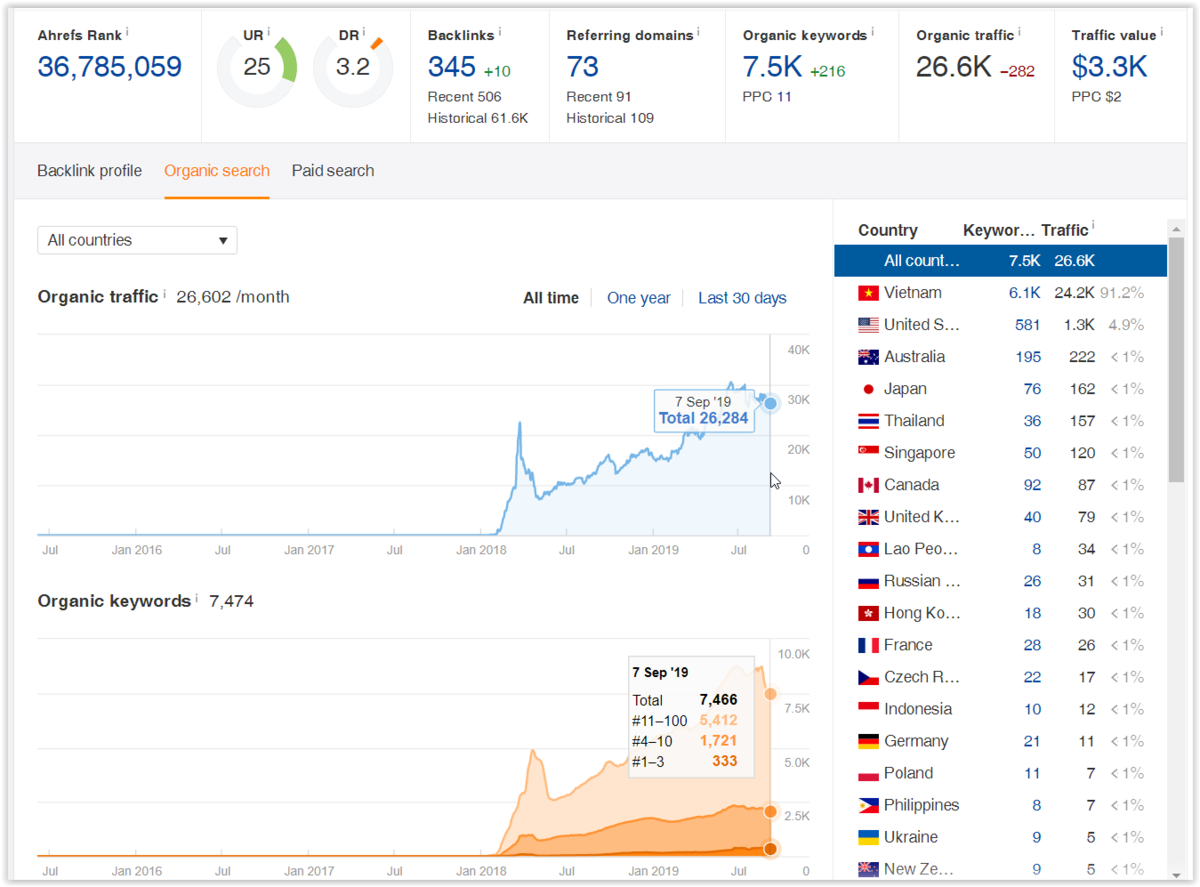The height and width of the screenshot is (887, 1200).
Task: Open the 345 backlinks report
Action: [452, 67]
